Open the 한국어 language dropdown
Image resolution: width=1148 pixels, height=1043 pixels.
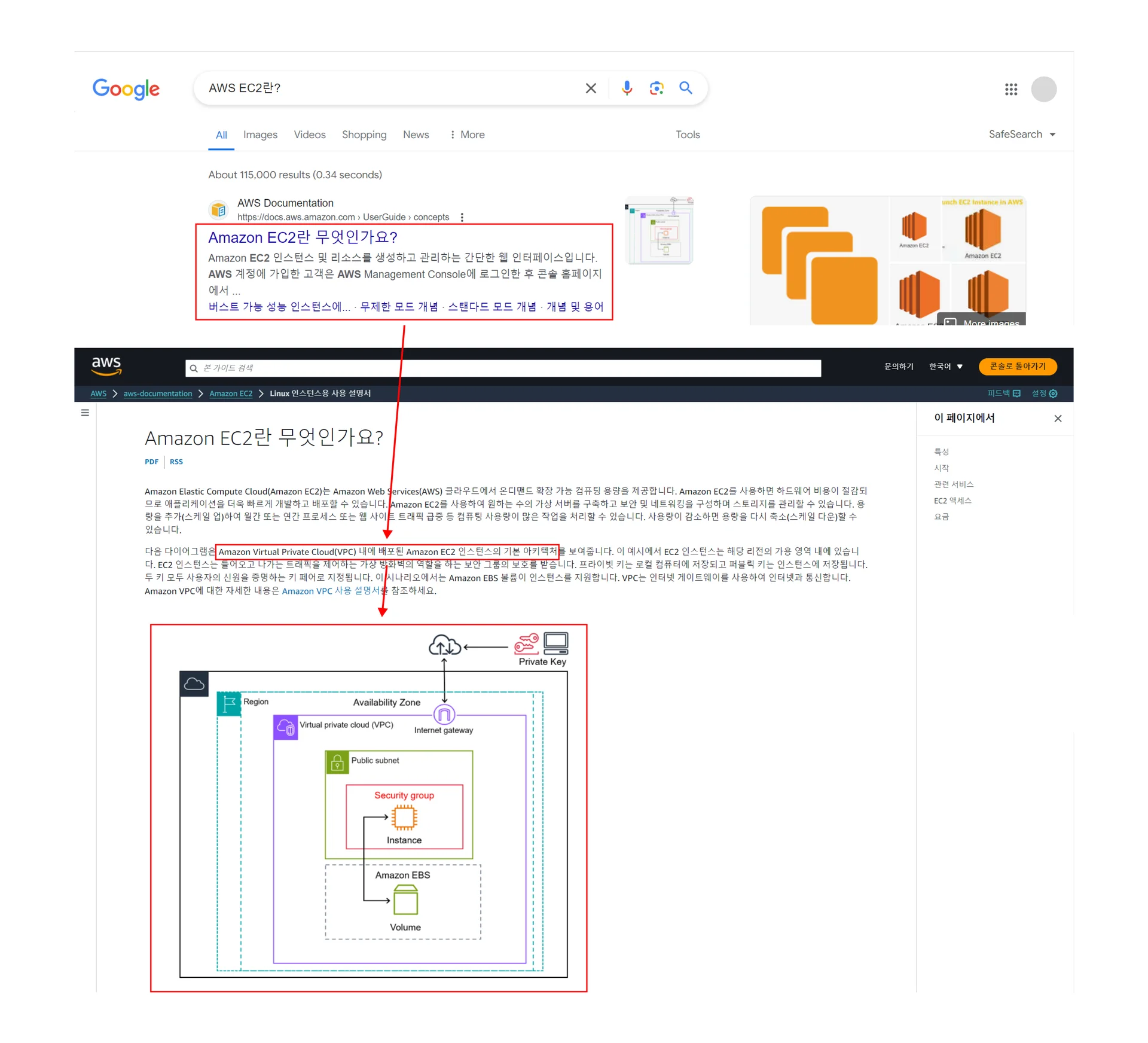tap(945, 367)
